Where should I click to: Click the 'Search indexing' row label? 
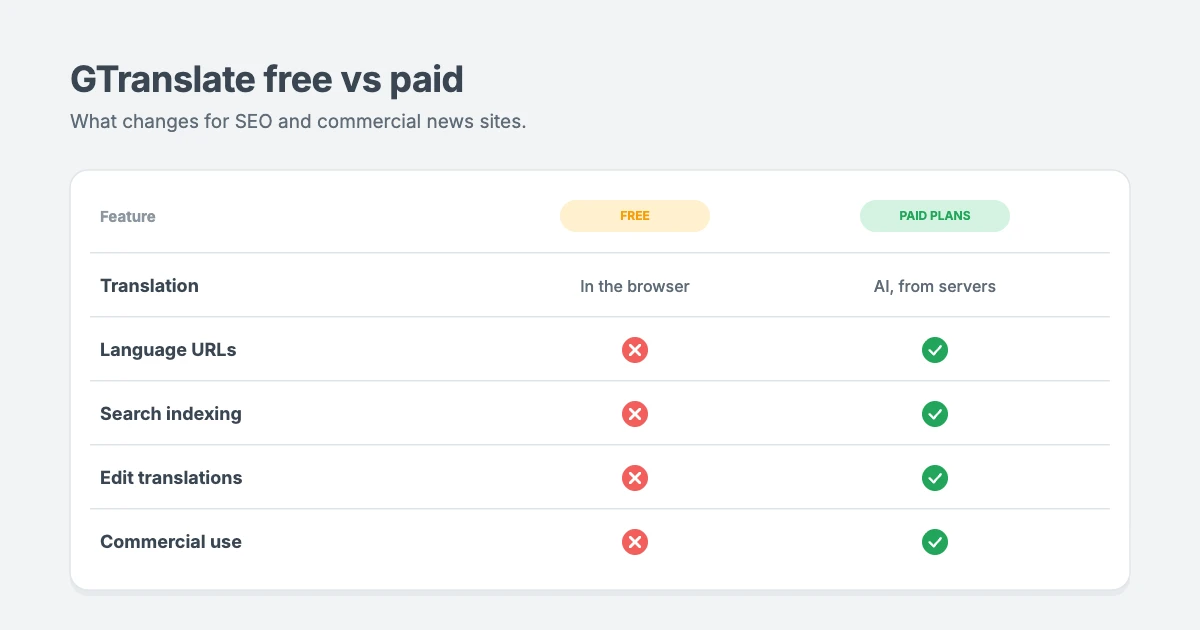171,414
